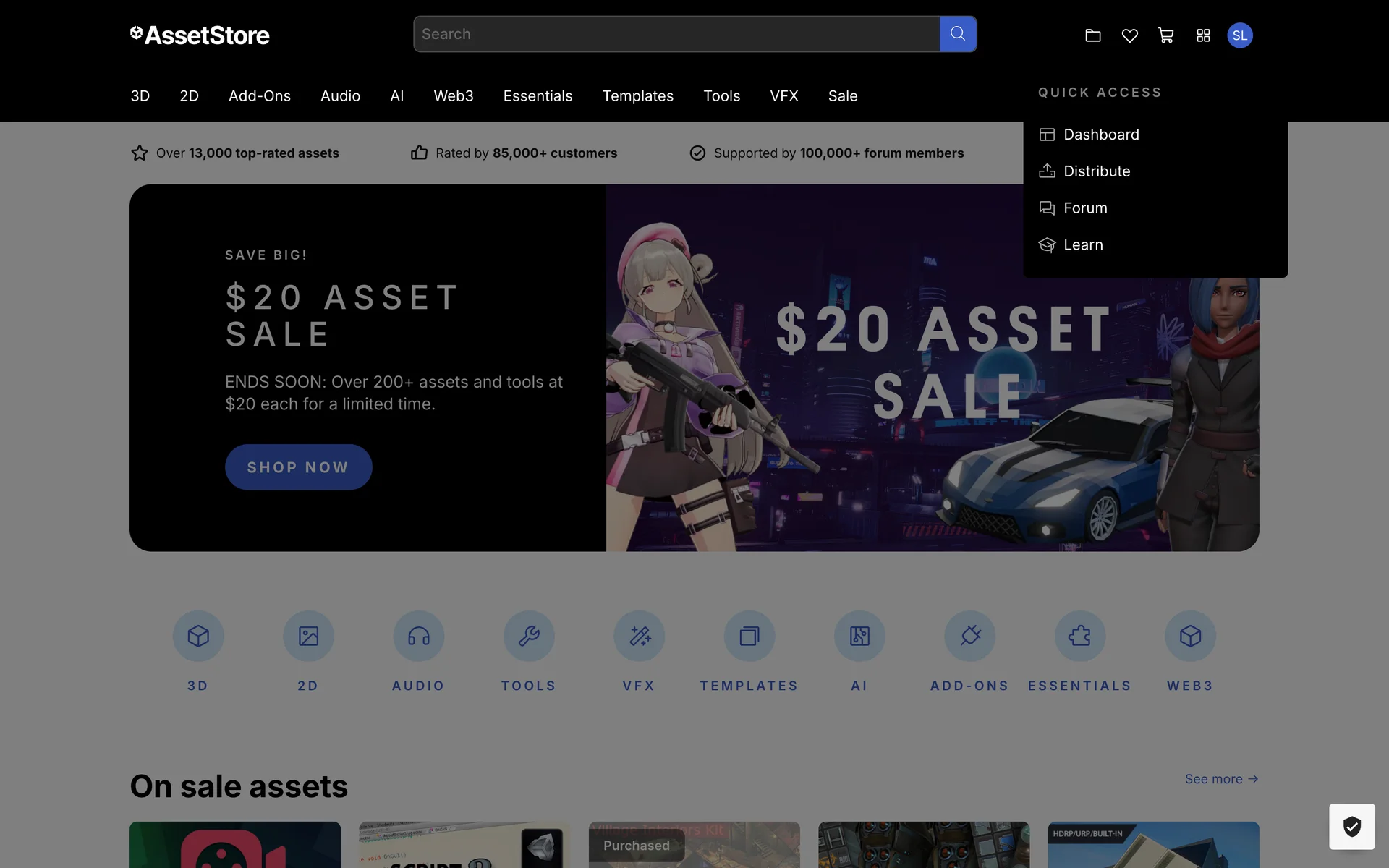Select Distribute in Quick Access menu
Viewport: 1389px width, 868px height.
coord(1096,171)
